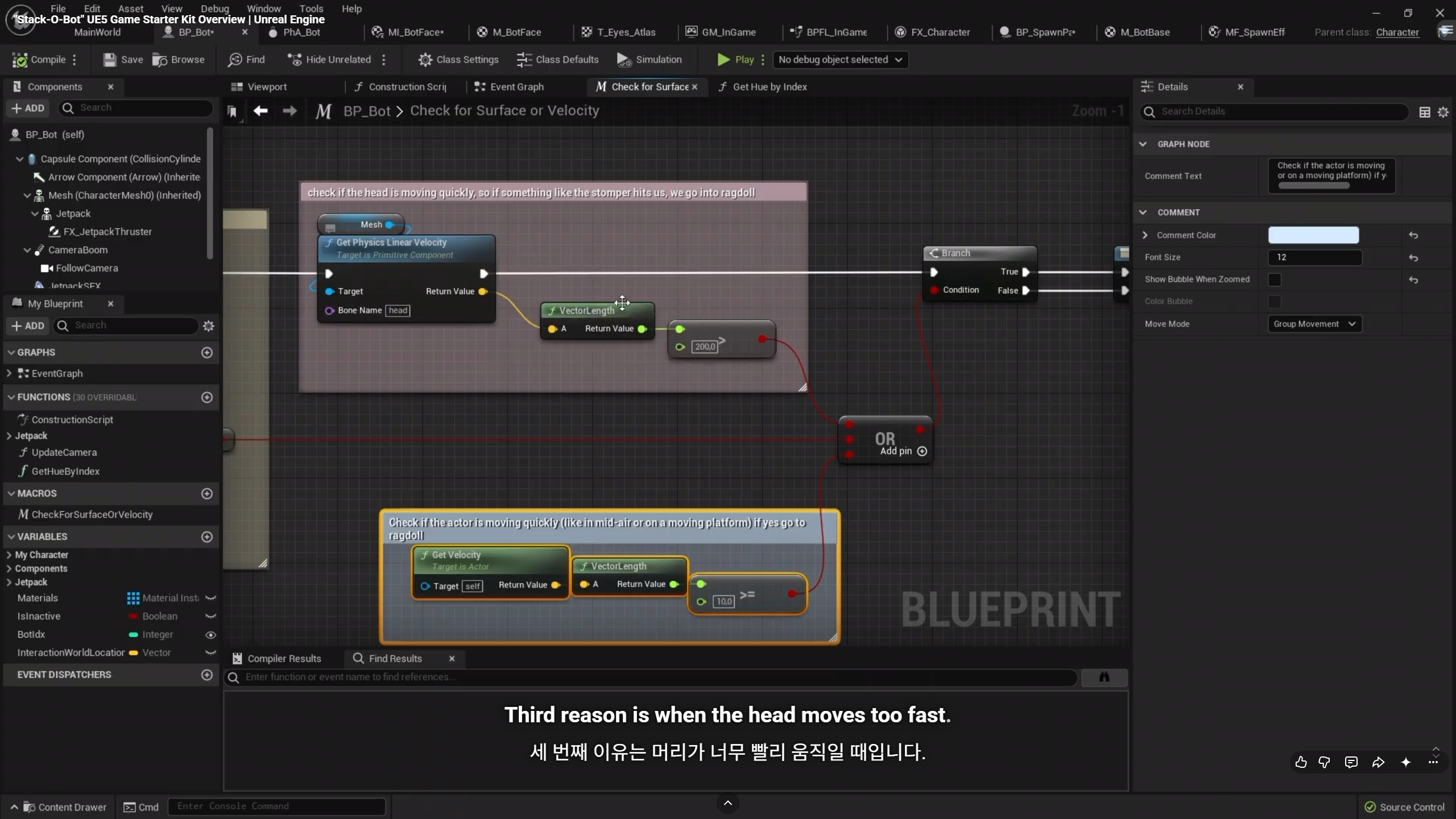Open the Debug menu

pyautogui.click(x=215, y=9)
